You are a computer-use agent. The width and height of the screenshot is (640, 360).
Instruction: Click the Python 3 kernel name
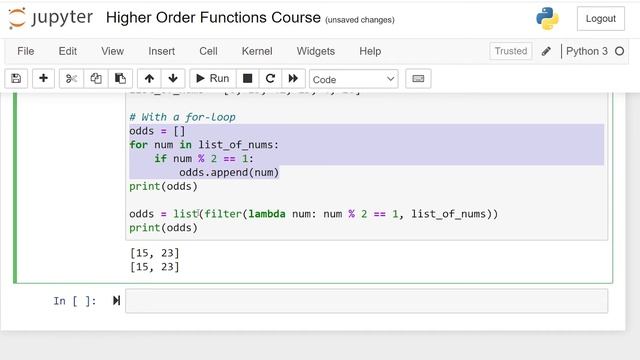point(587,51)
